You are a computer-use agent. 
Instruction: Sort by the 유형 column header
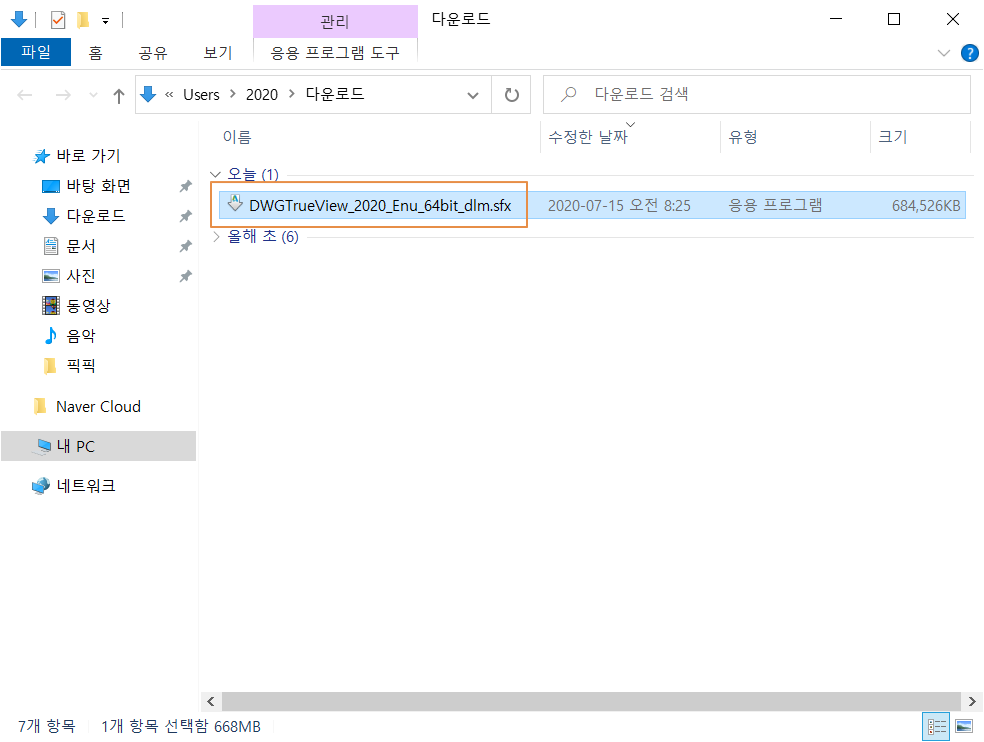pyautogui.click(x=743, y=137)
